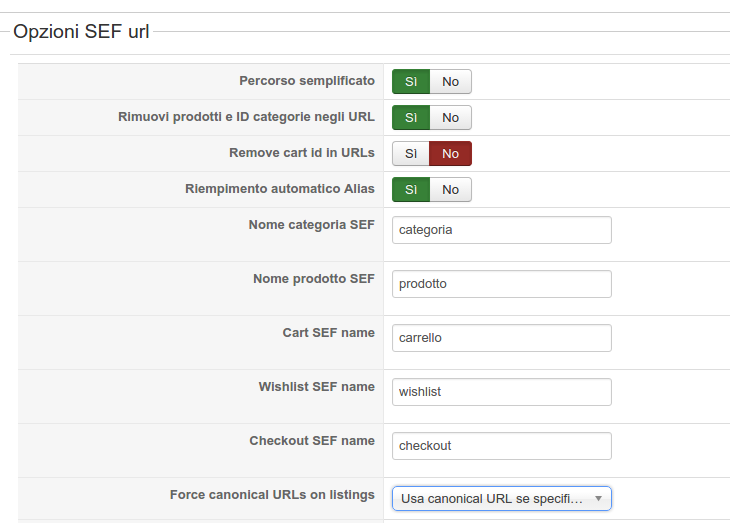
Task: Click the Opzioni SEF url section heading
Action: pyautogui.click(x=81, y=32)
